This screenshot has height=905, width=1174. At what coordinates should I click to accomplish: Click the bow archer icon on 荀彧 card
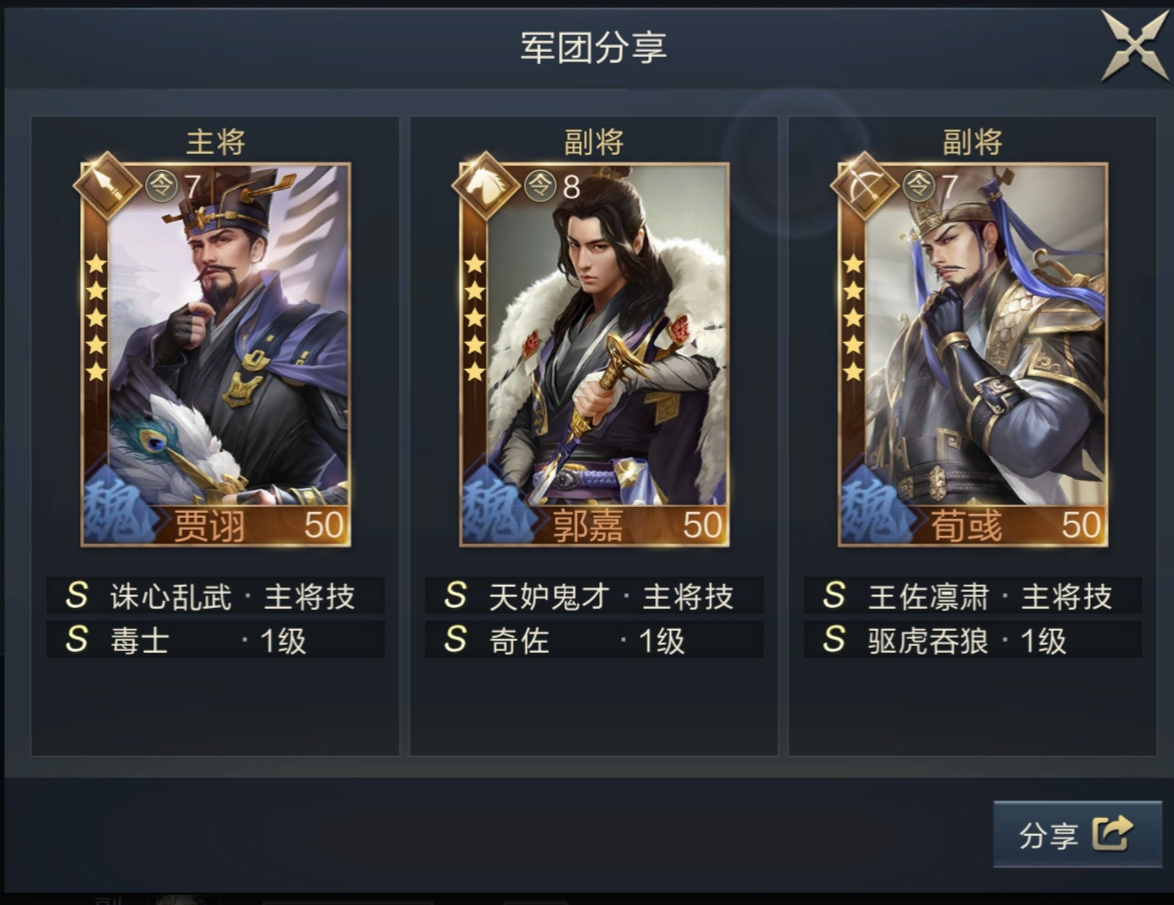[865, 186]
